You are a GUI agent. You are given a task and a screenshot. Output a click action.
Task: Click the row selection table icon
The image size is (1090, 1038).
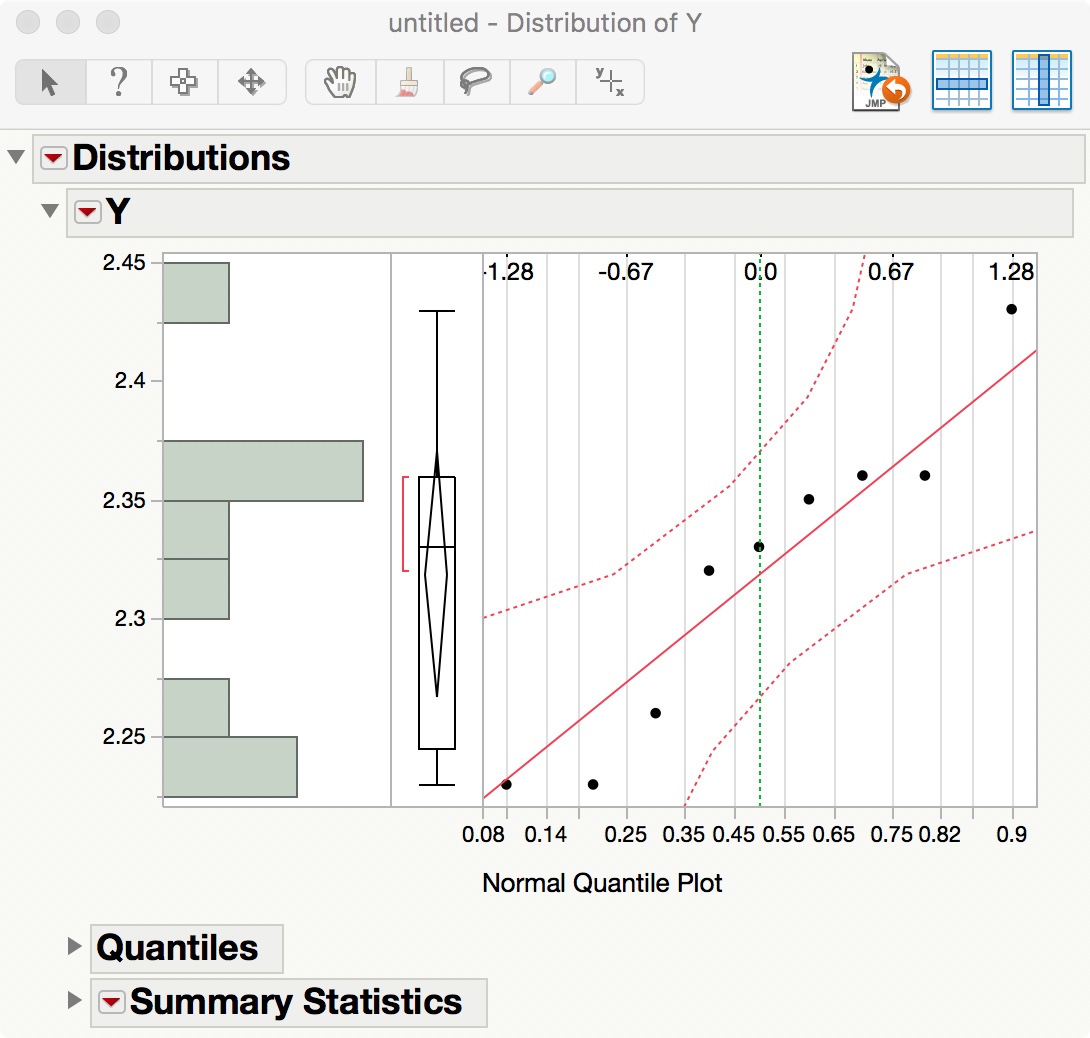click(x=961, y=78)
